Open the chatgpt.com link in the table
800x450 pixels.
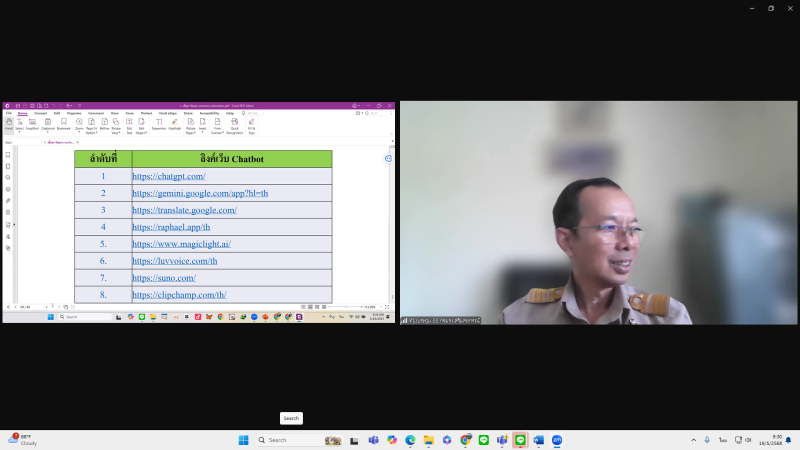tap(169, 176)
